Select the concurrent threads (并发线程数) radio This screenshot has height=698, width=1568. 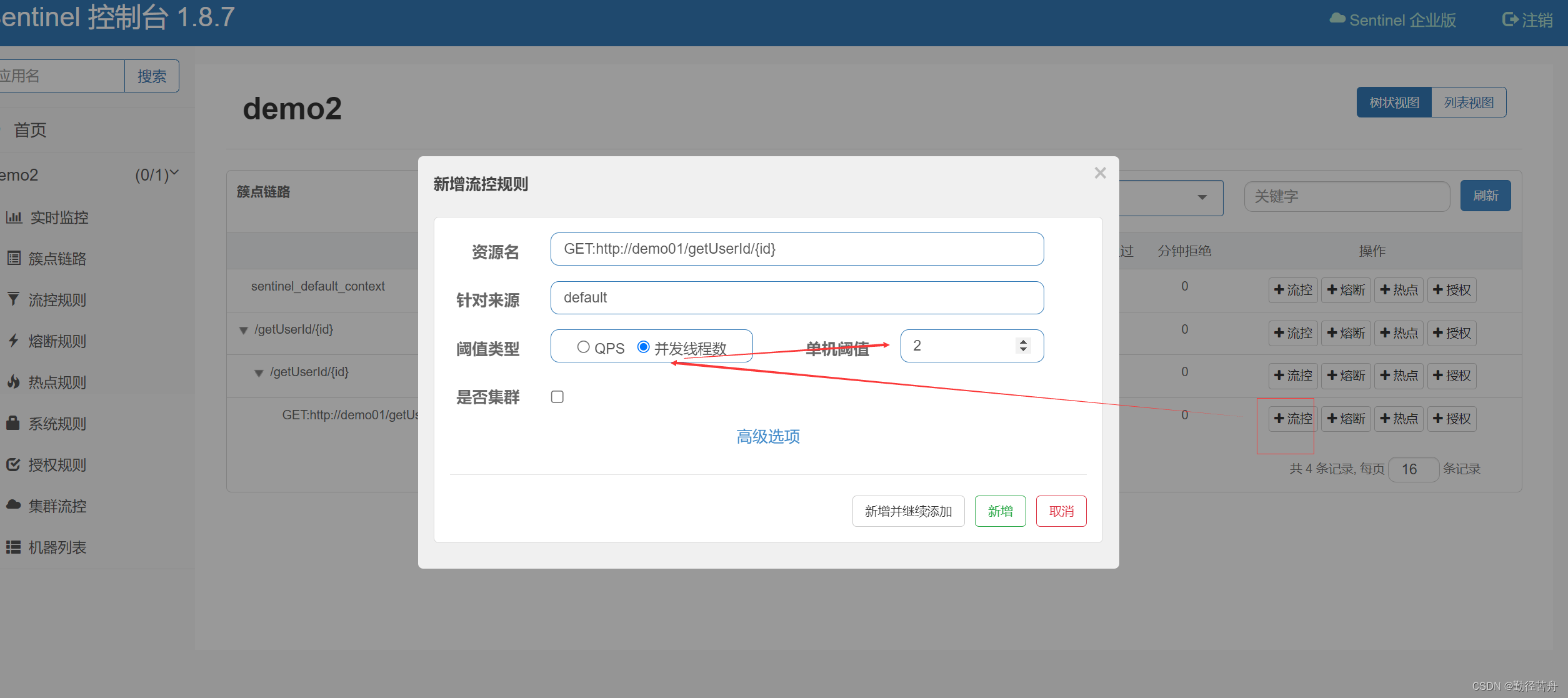click(x=643, y=347)
